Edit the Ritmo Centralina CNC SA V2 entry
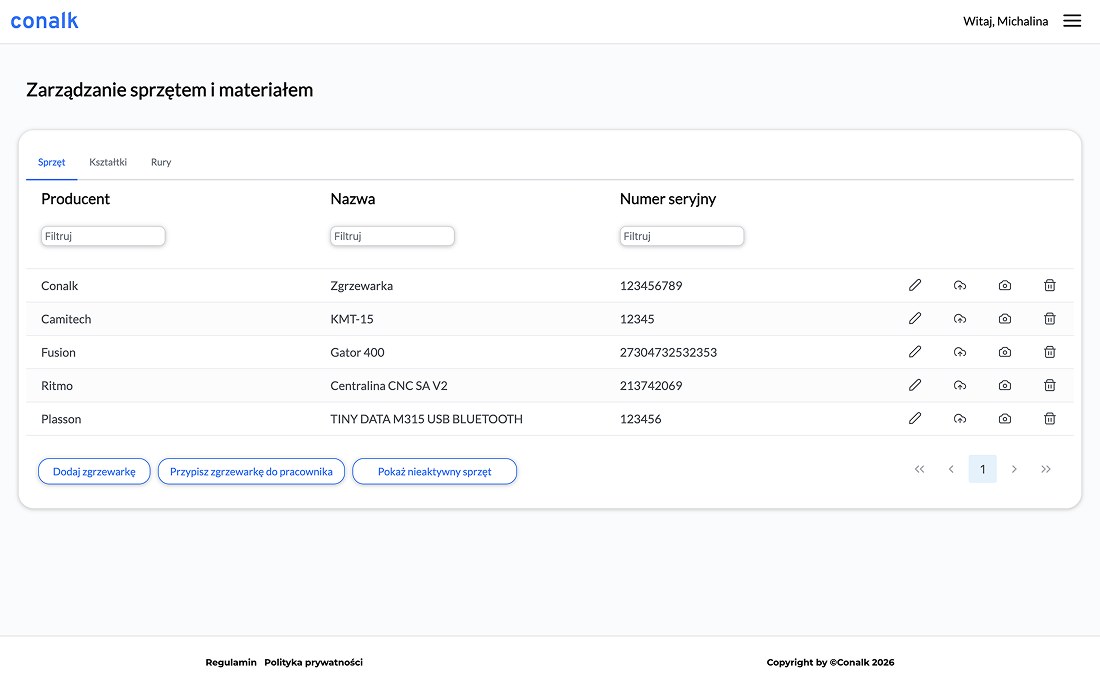Viewport: 1100px width, 688px height. pyautogui.click(x=915, y=385)
